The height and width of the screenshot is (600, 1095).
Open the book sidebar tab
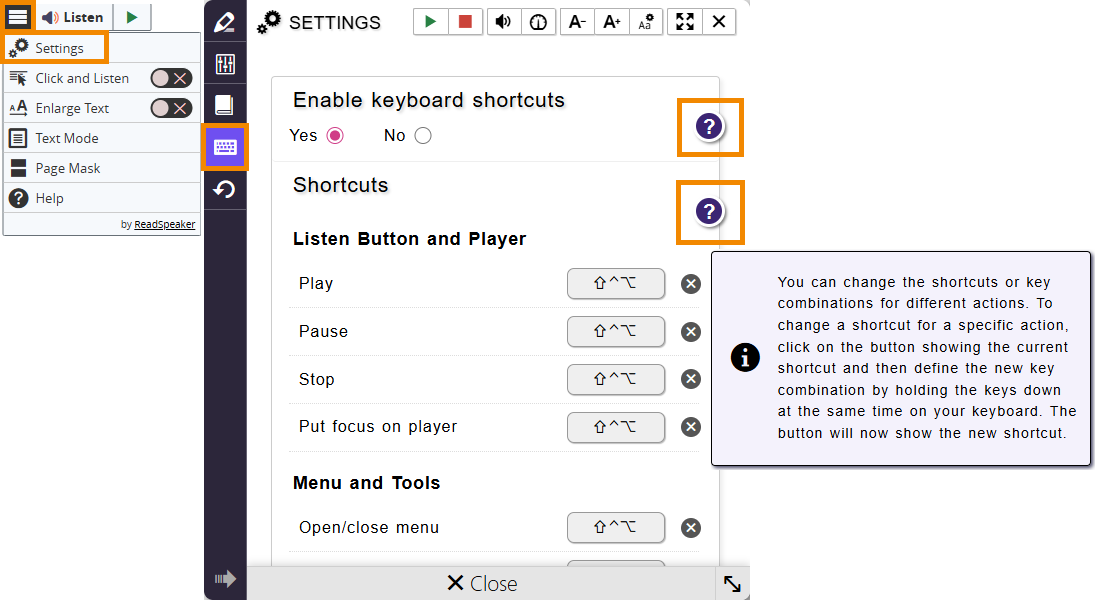(x=225, y=106)
